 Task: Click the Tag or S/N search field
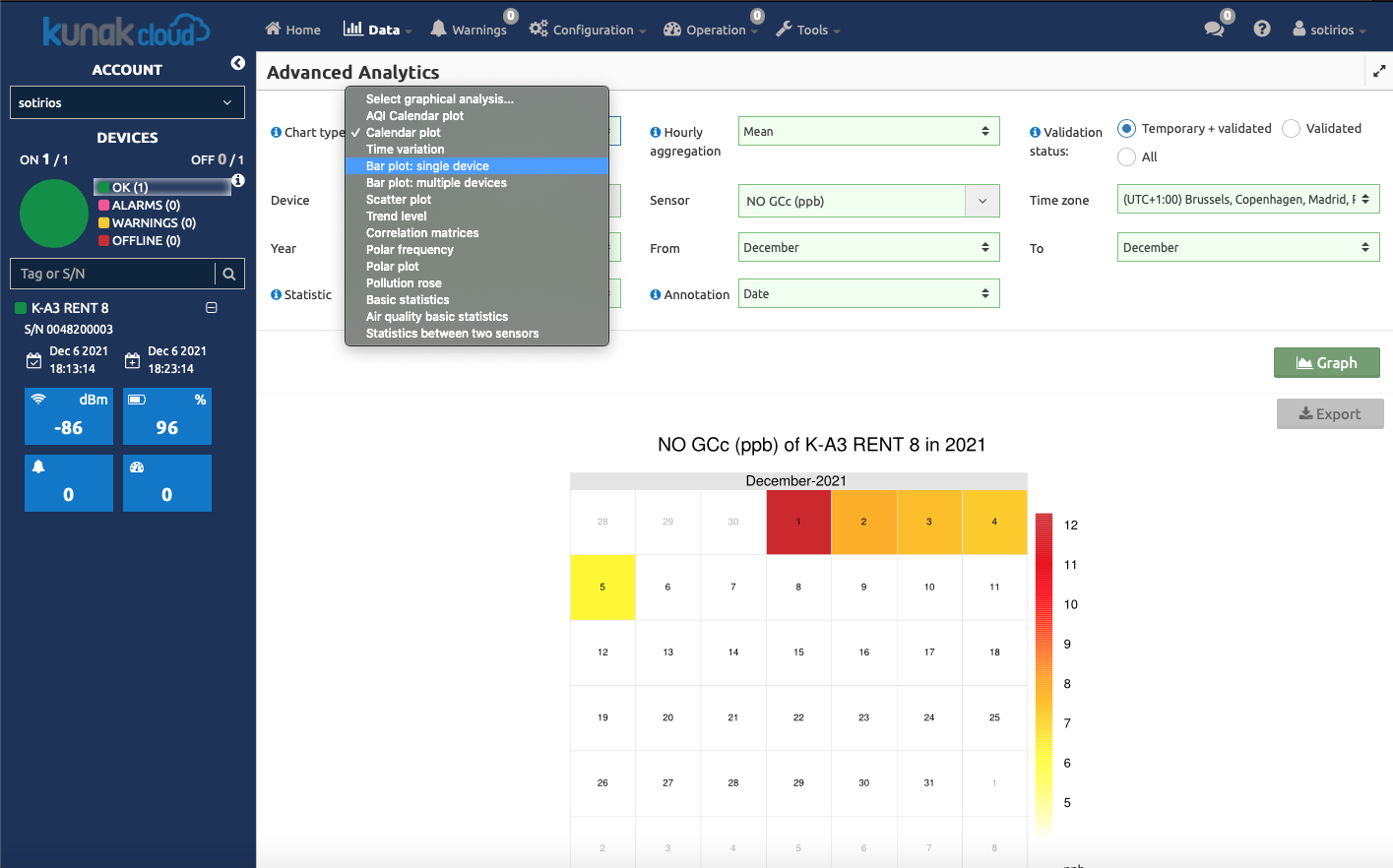tap(113, 275)
